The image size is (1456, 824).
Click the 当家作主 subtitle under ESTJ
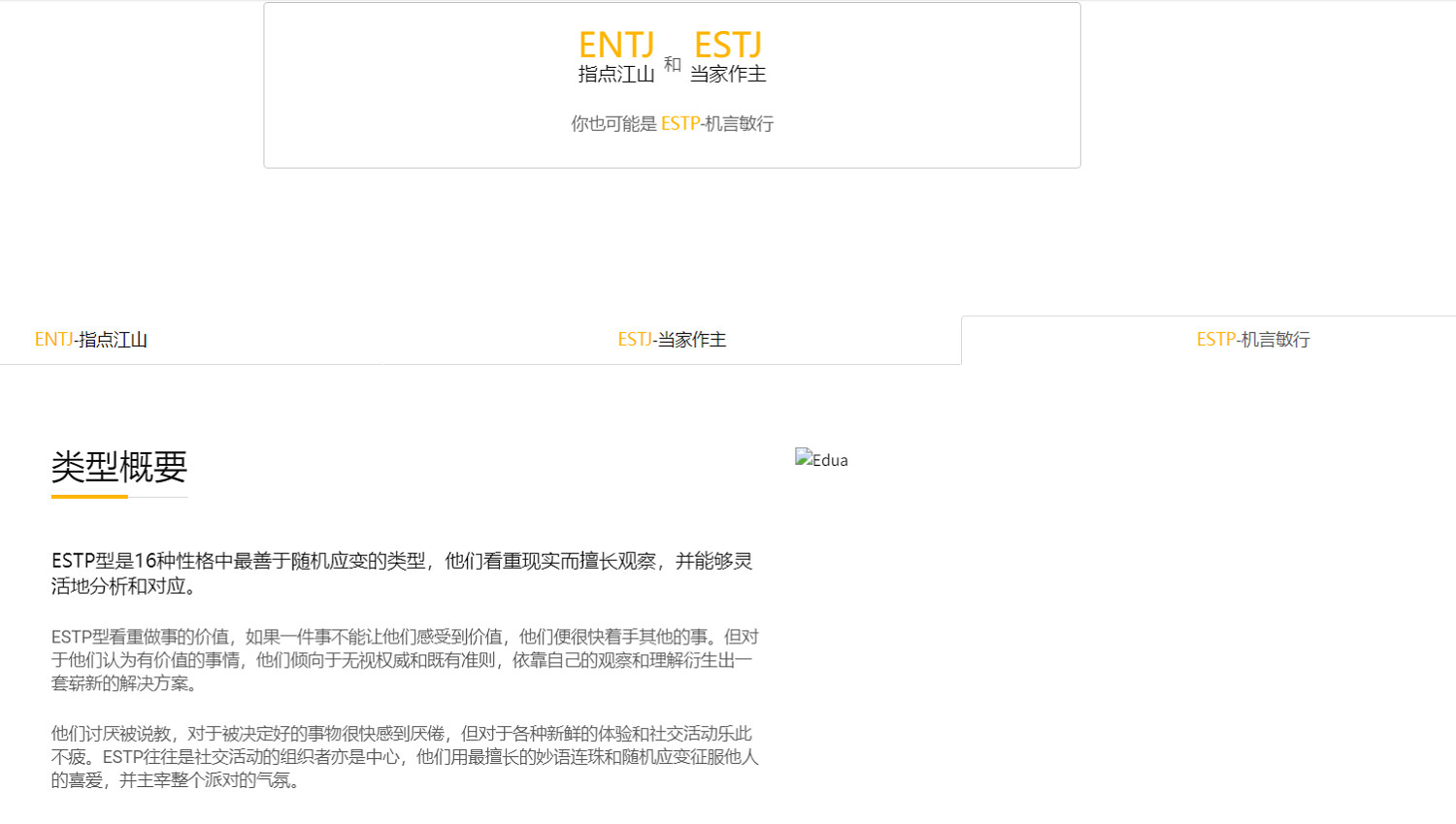[x=728, y=75]
